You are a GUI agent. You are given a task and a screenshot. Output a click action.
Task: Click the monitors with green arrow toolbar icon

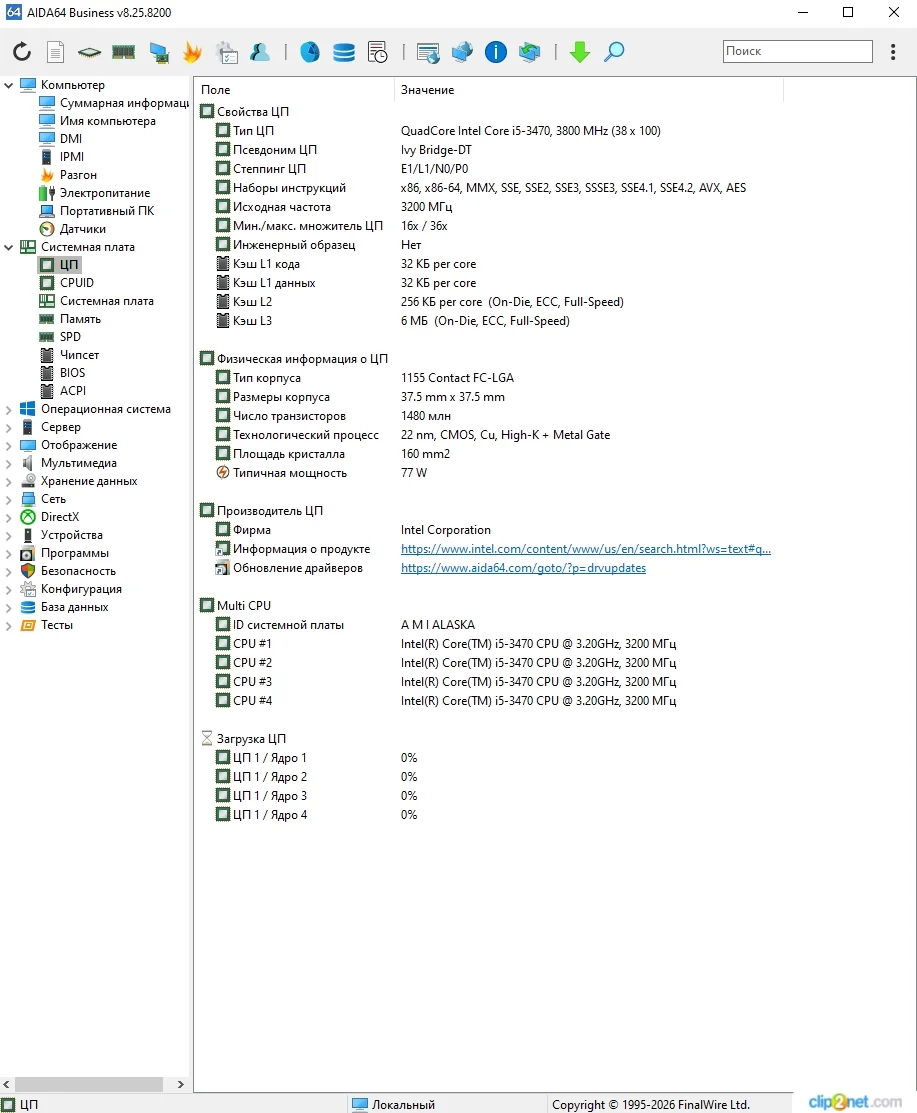click(x=529, y=53)
